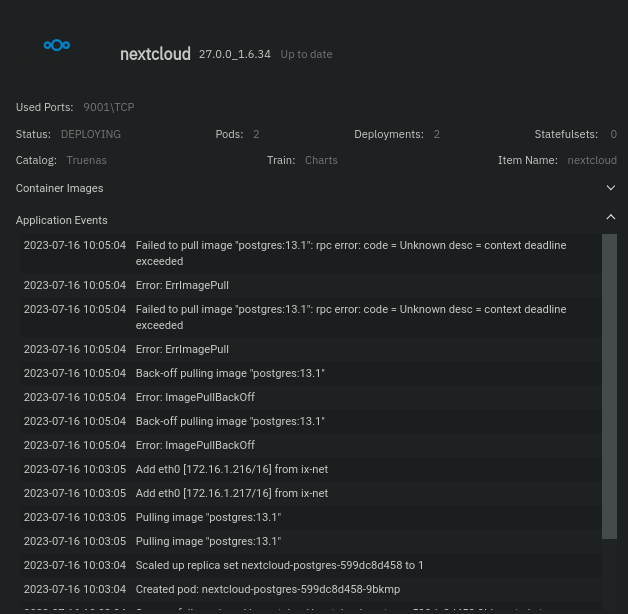
Task: Click the Statefulsets label
Action: 566,134
